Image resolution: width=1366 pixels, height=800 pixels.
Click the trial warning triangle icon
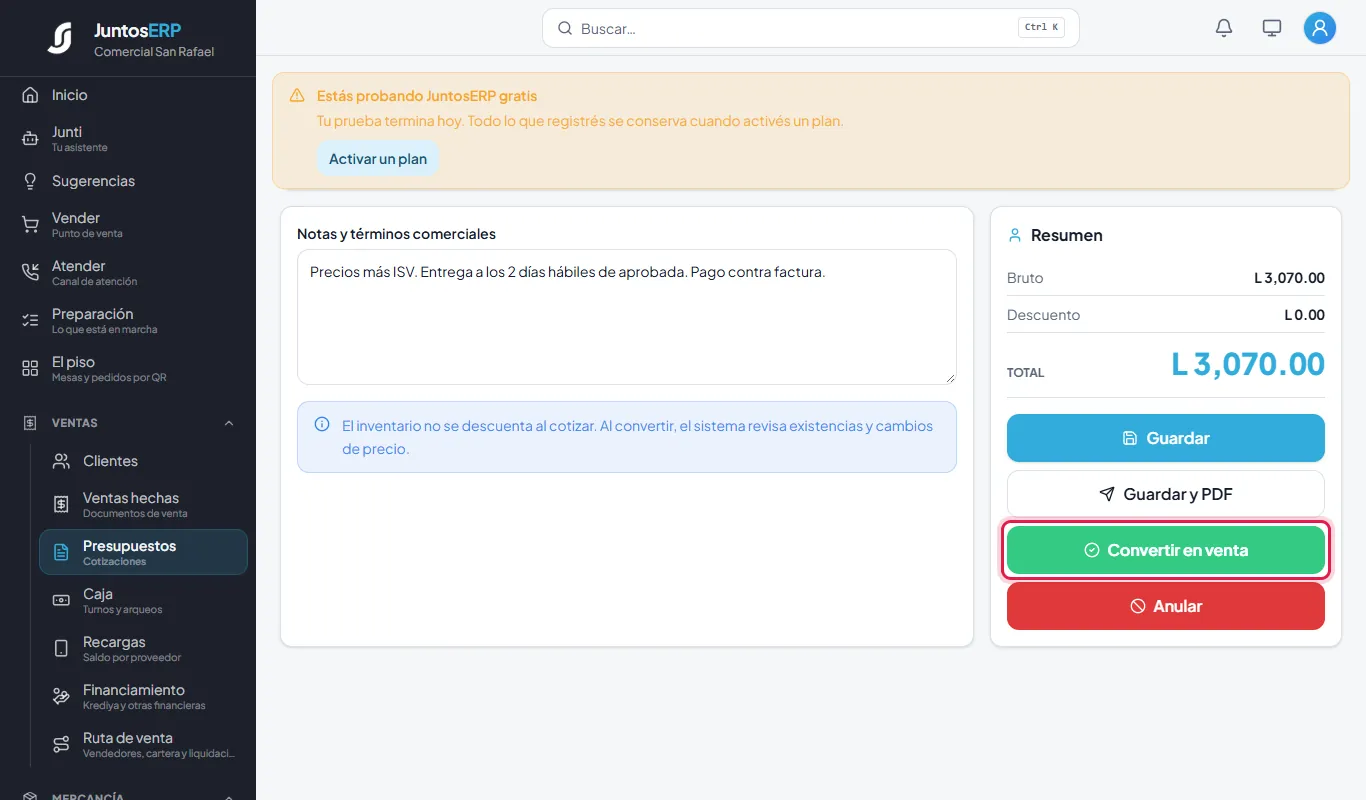pyautogui.click(x=297, y=96)
